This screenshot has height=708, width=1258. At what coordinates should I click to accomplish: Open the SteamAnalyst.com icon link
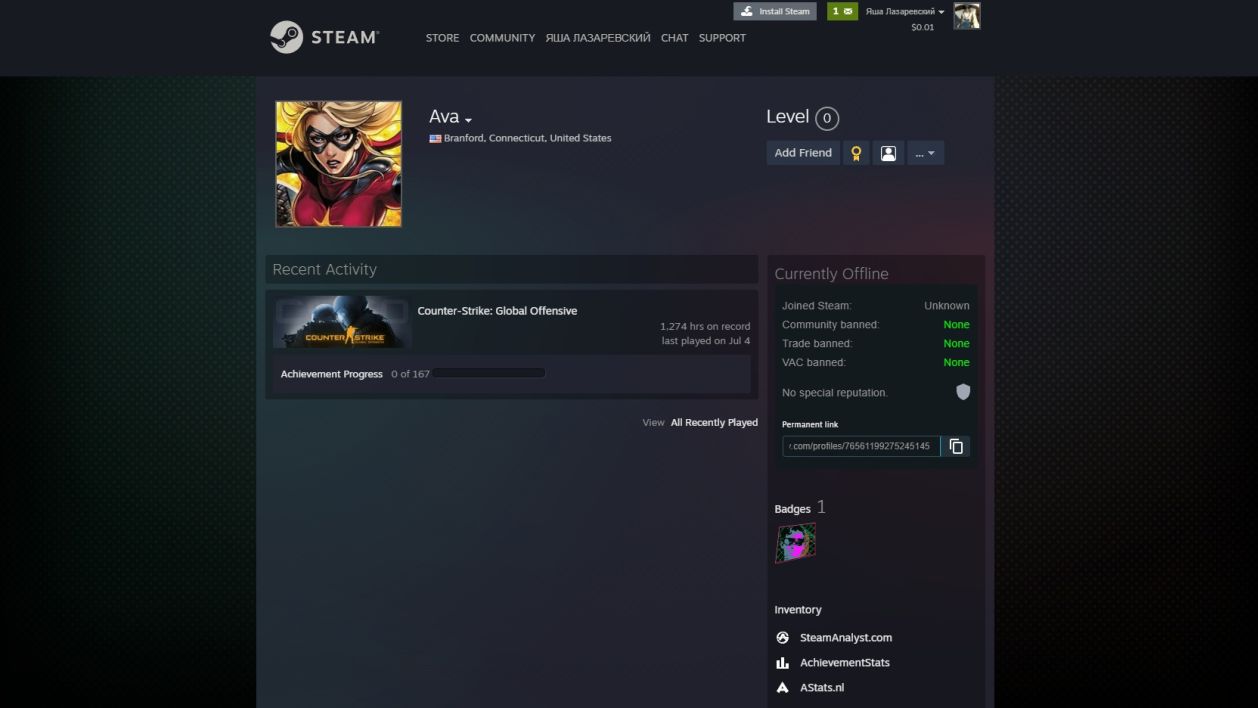(x=783, y=638)
